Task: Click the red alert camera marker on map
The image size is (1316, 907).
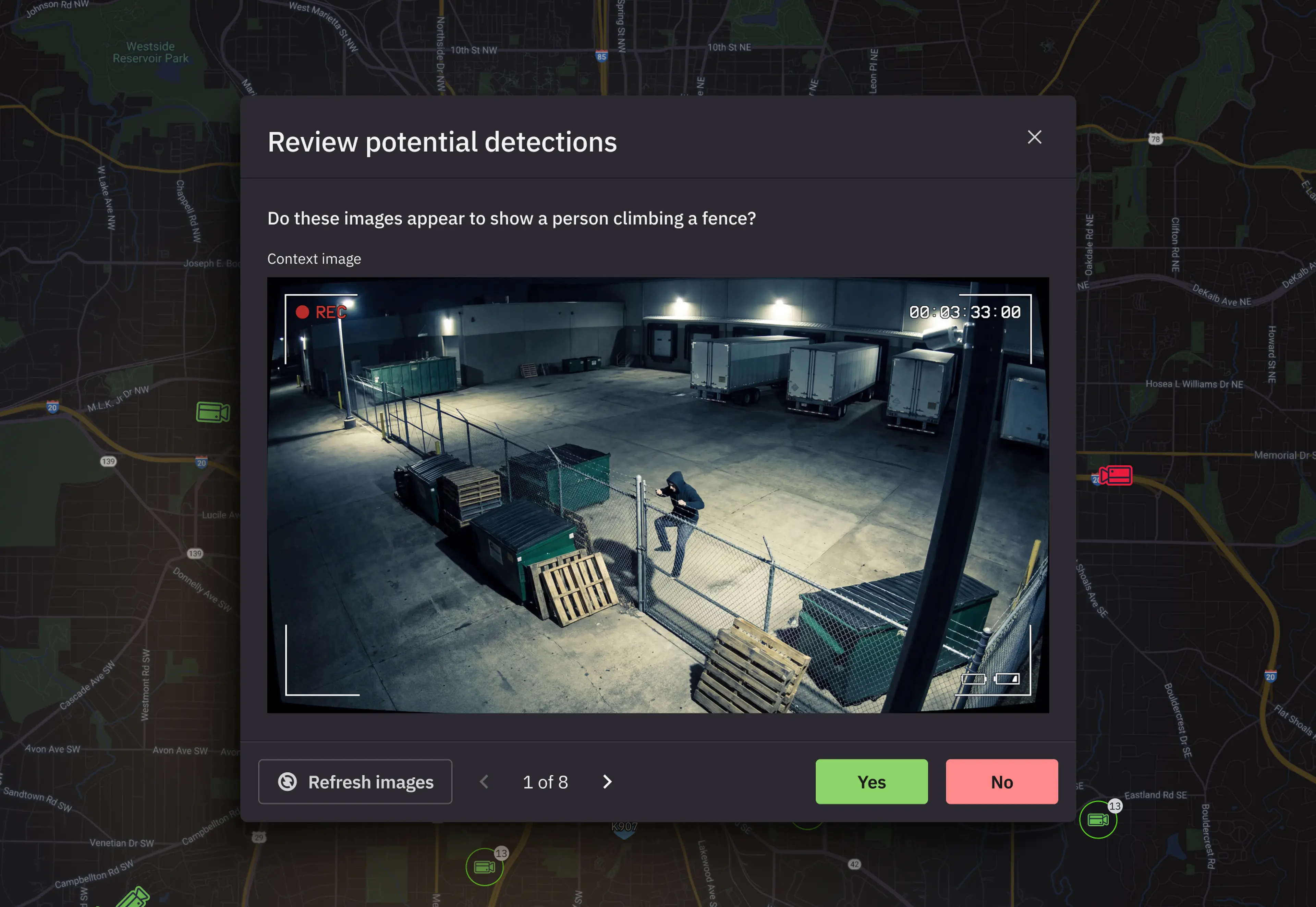Action: (1116, 475)
